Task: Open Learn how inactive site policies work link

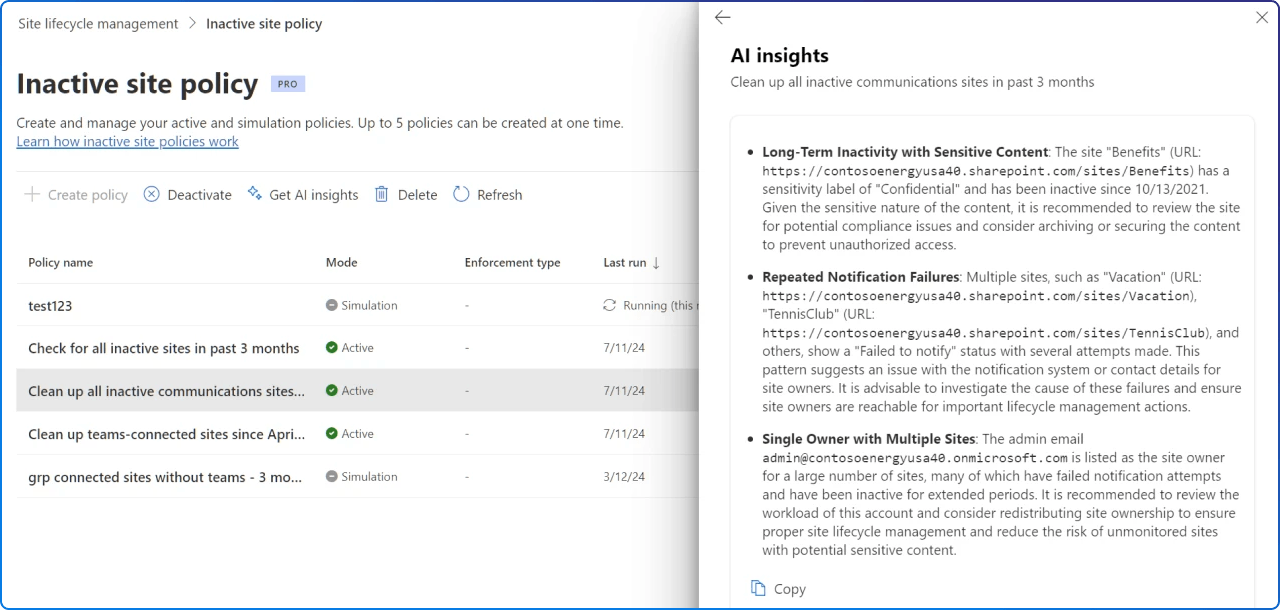Action: tap(127, 141)
